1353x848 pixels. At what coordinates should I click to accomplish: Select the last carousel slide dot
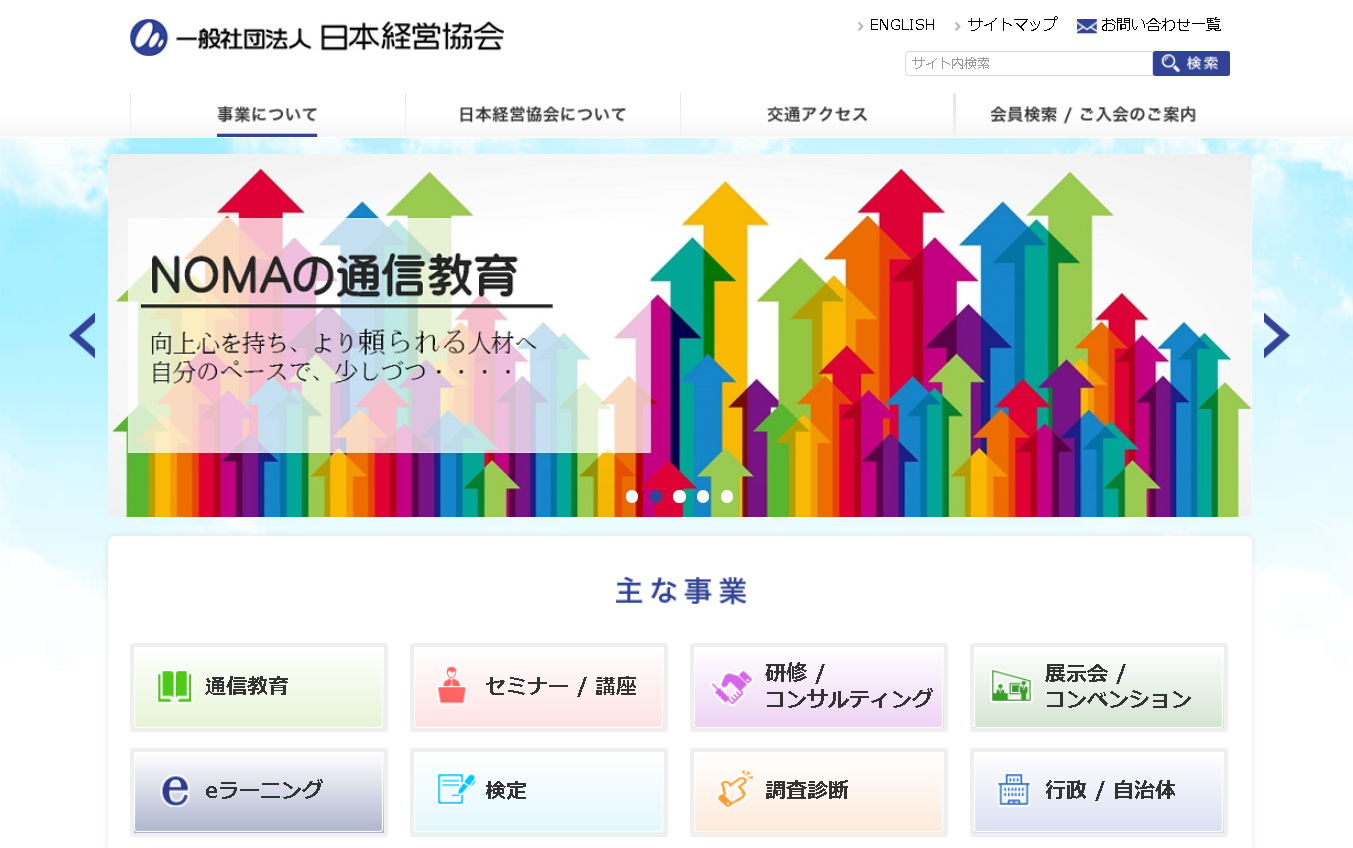click(x=727, y=496)
